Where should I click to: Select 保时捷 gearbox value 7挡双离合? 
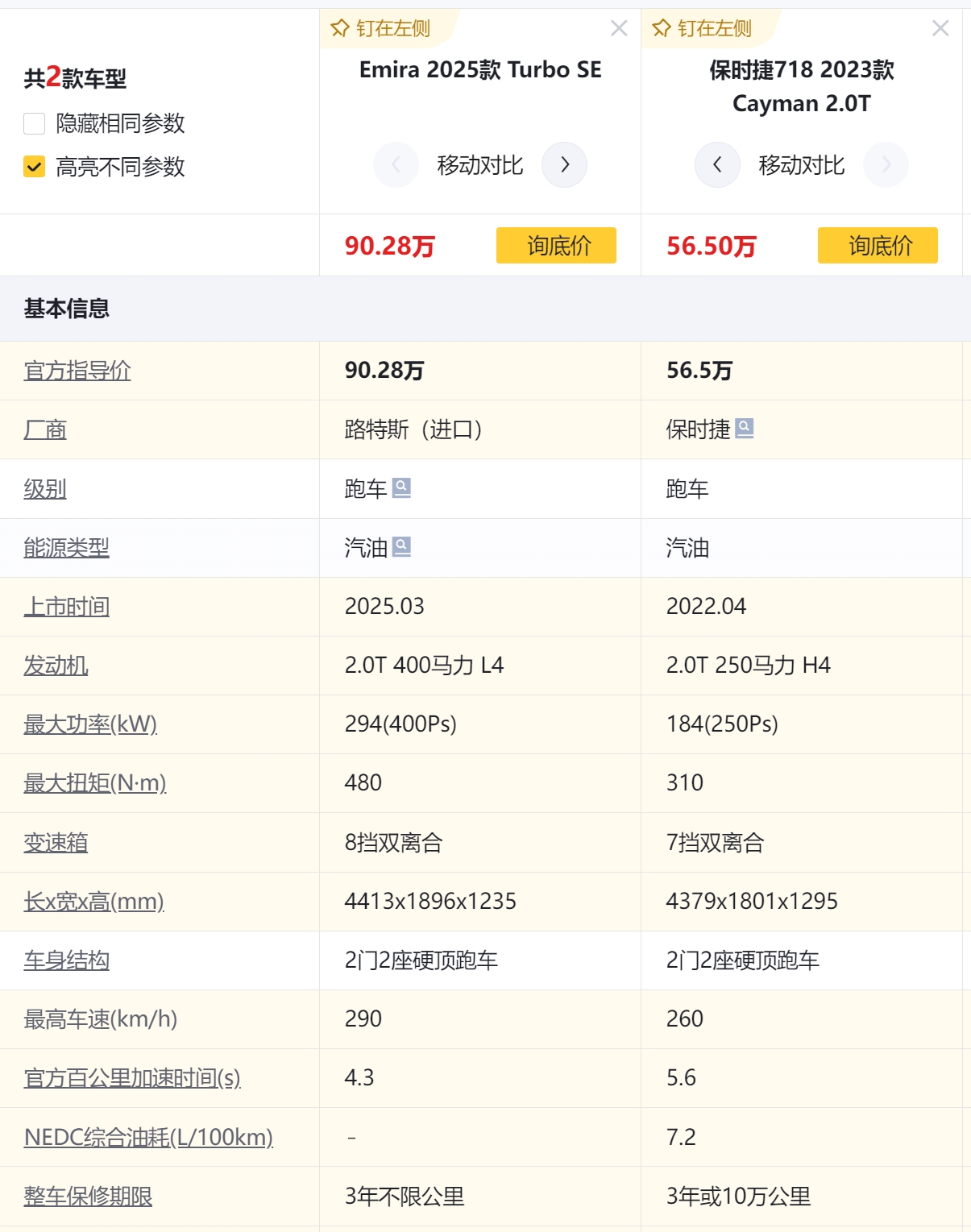click(716, 843)
